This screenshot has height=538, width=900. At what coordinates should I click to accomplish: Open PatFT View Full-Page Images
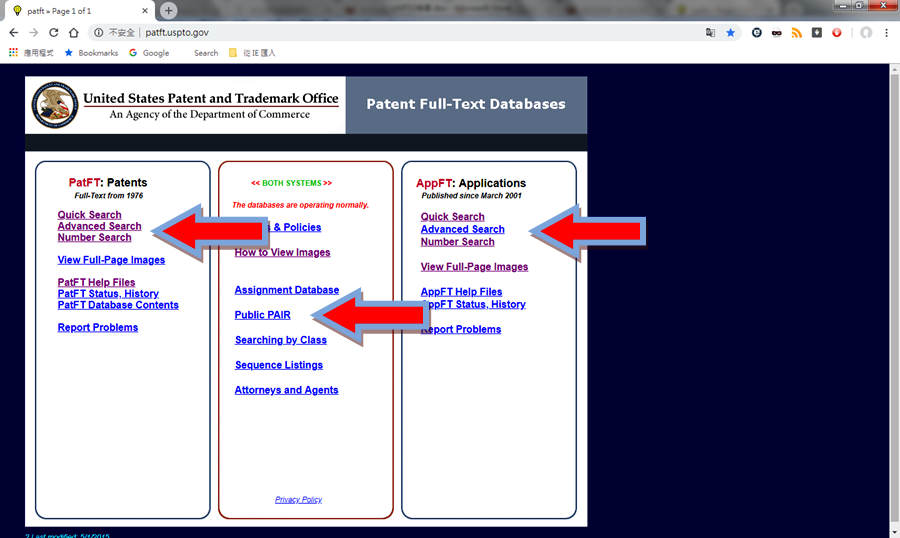pyautogui.click(x=111, y=260)
